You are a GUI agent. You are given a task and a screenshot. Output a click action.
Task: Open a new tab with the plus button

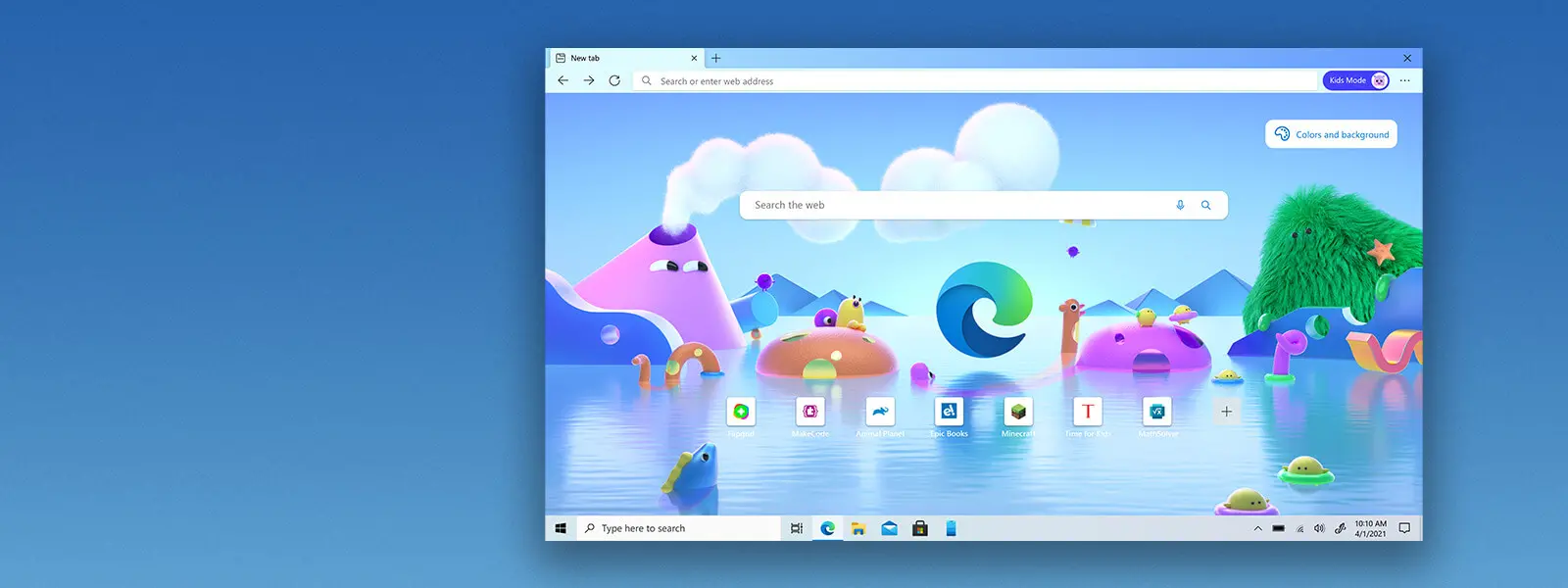coord(715,58)
